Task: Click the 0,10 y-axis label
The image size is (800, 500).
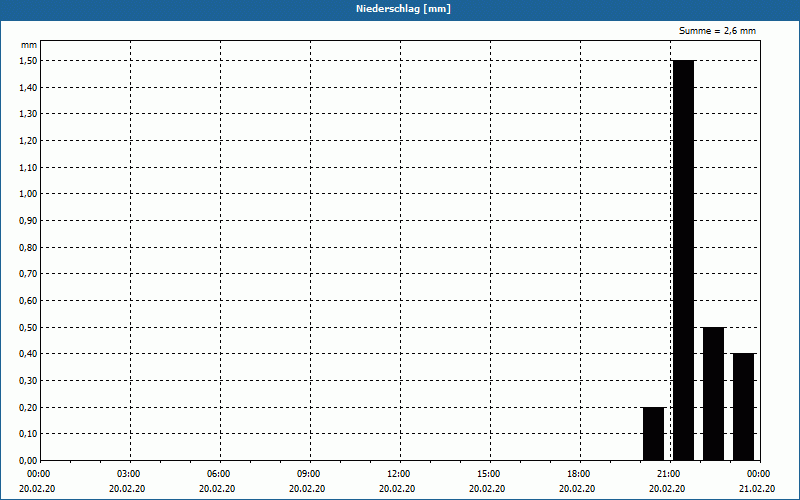Action: tap(28, 434)
